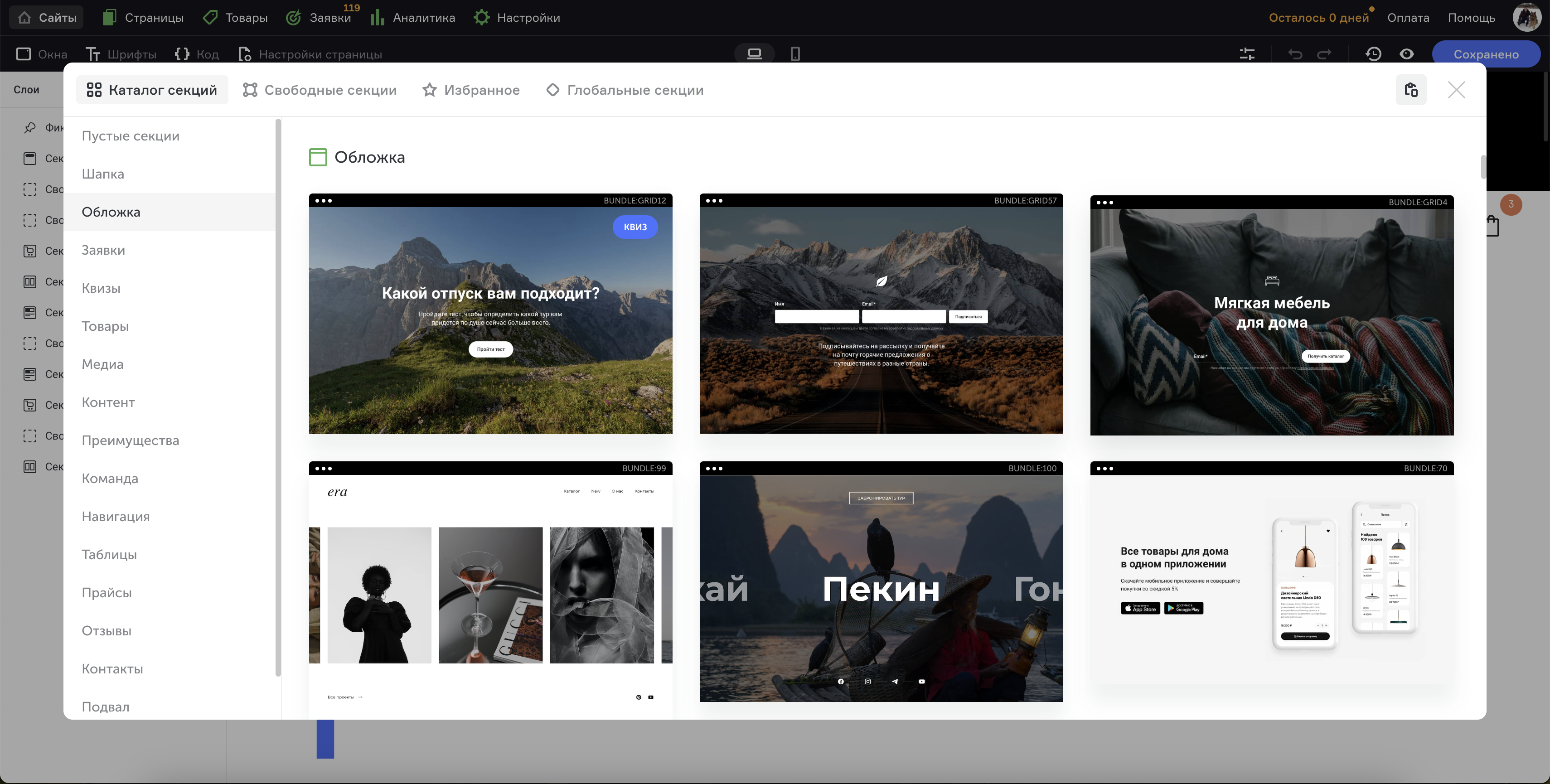Image resolution: width=1550 pixels, height=784 pixels.
Task: Open Оплата payment link
Action: (x=1408, y=18)
